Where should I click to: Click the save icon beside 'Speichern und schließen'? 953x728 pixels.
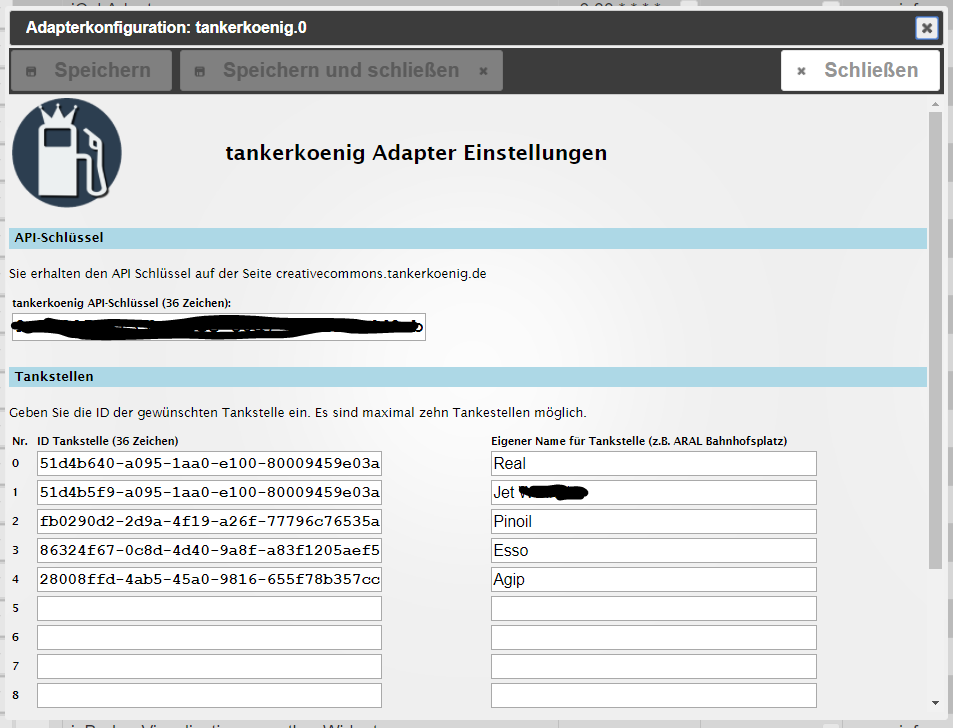(199, 72)
